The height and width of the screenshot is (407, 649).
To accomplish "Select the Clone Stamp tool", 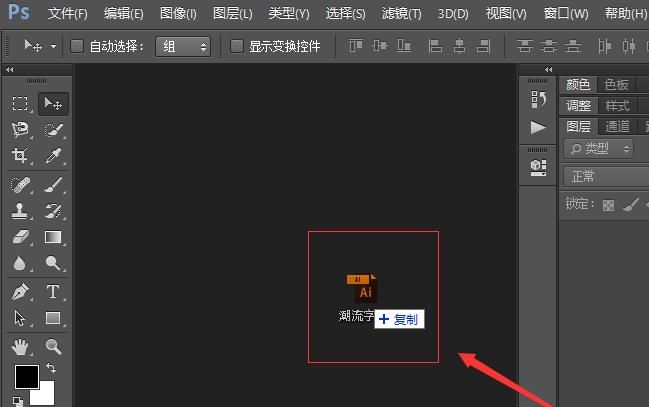I will point(20,211).
